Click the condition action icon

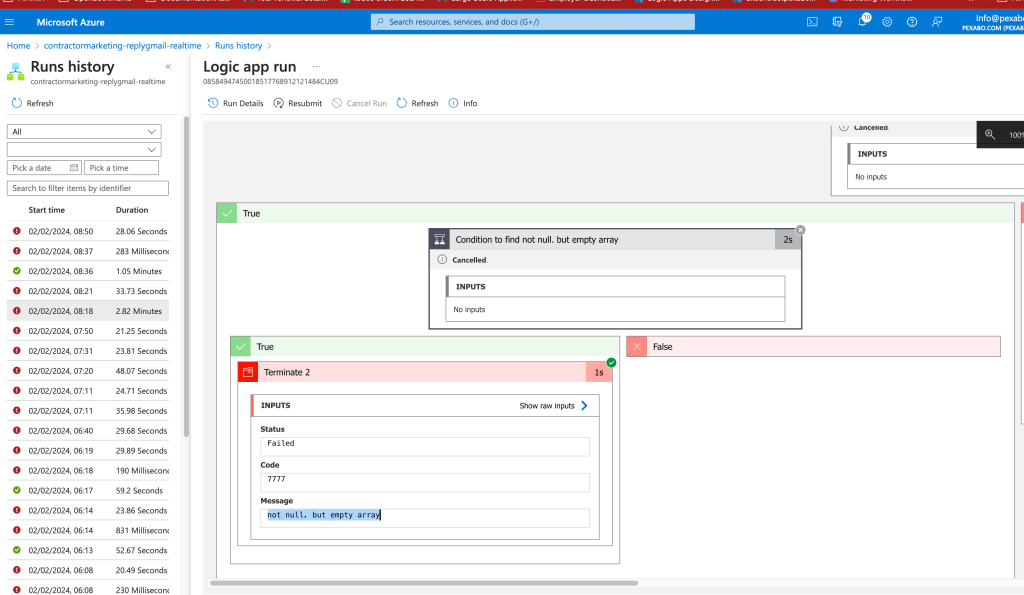(x=440, y=240)
